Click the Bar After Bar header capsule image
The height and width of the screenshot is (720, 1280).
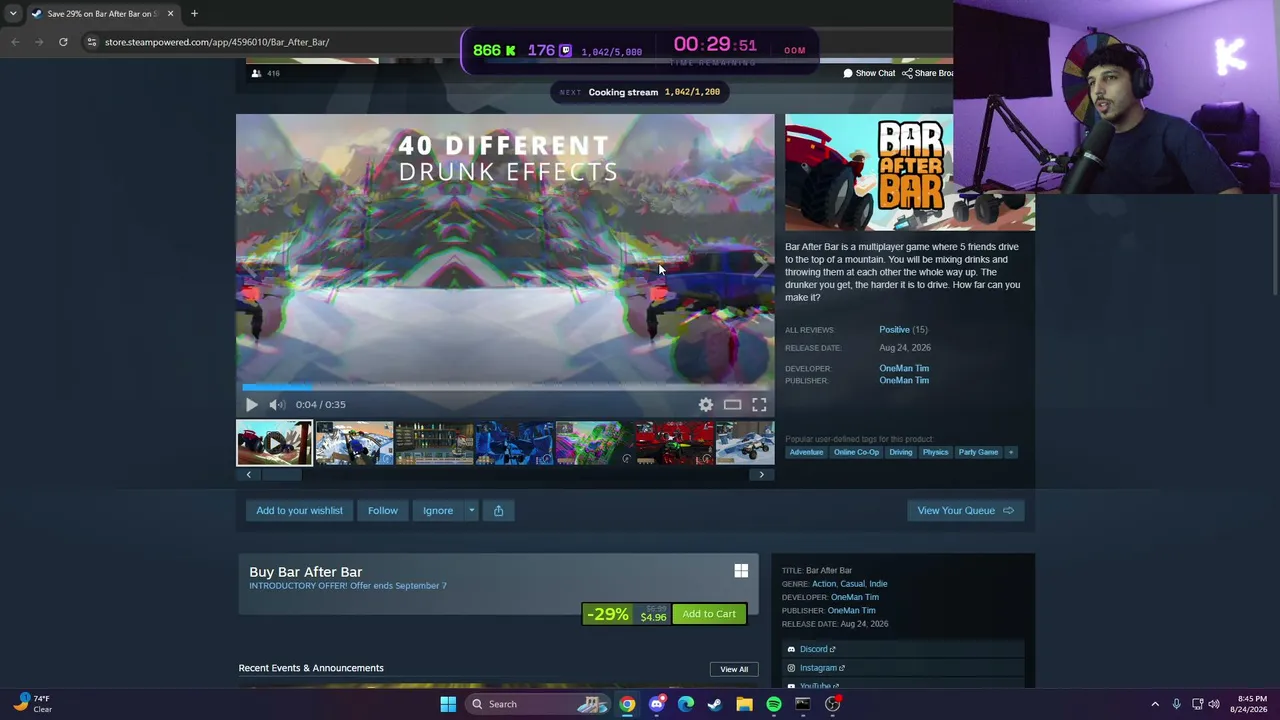coord(909,172)
